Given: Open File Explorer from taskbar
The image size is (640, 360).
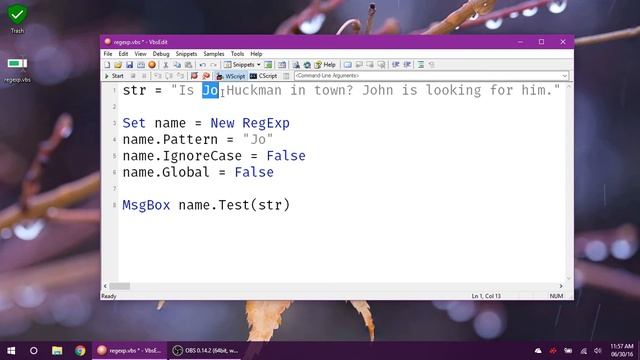Looking at the screenshot, I should 57,351.
